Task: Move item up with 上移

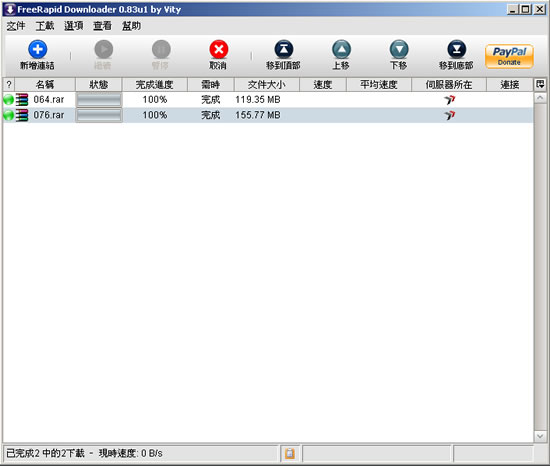Action: [x=341, y=55]
